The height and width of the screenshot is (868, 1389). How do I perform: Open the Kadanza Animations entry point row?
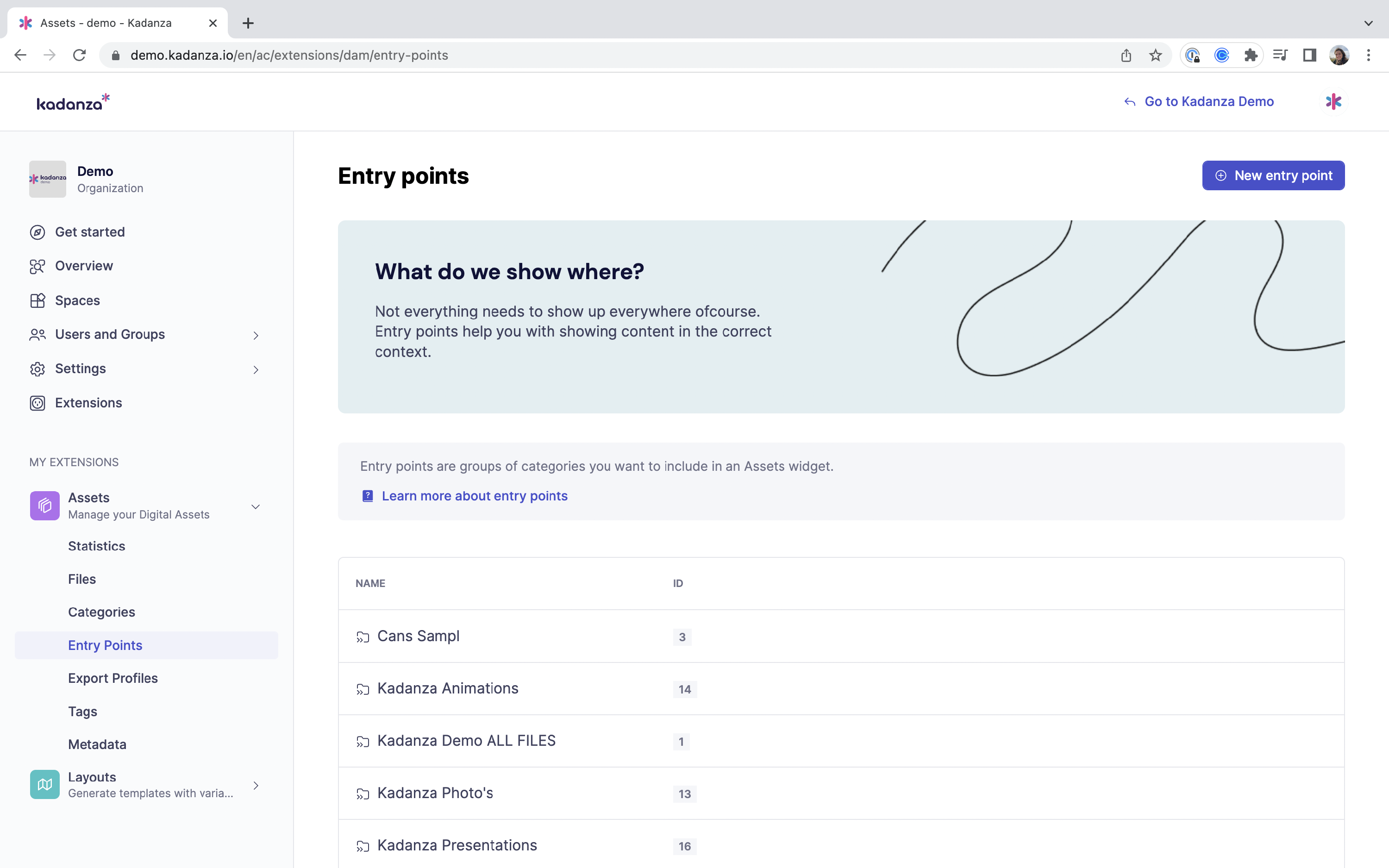point(448,688)
